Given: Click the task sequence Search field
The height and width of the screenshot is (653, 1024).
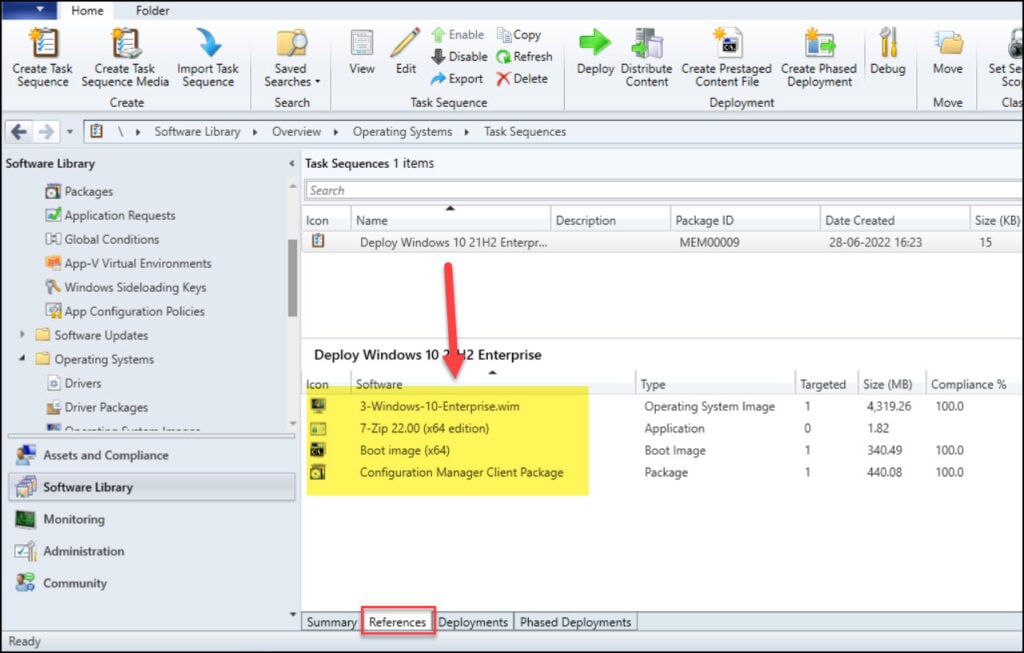Looking at the screenshot, I should pos(664,191).
